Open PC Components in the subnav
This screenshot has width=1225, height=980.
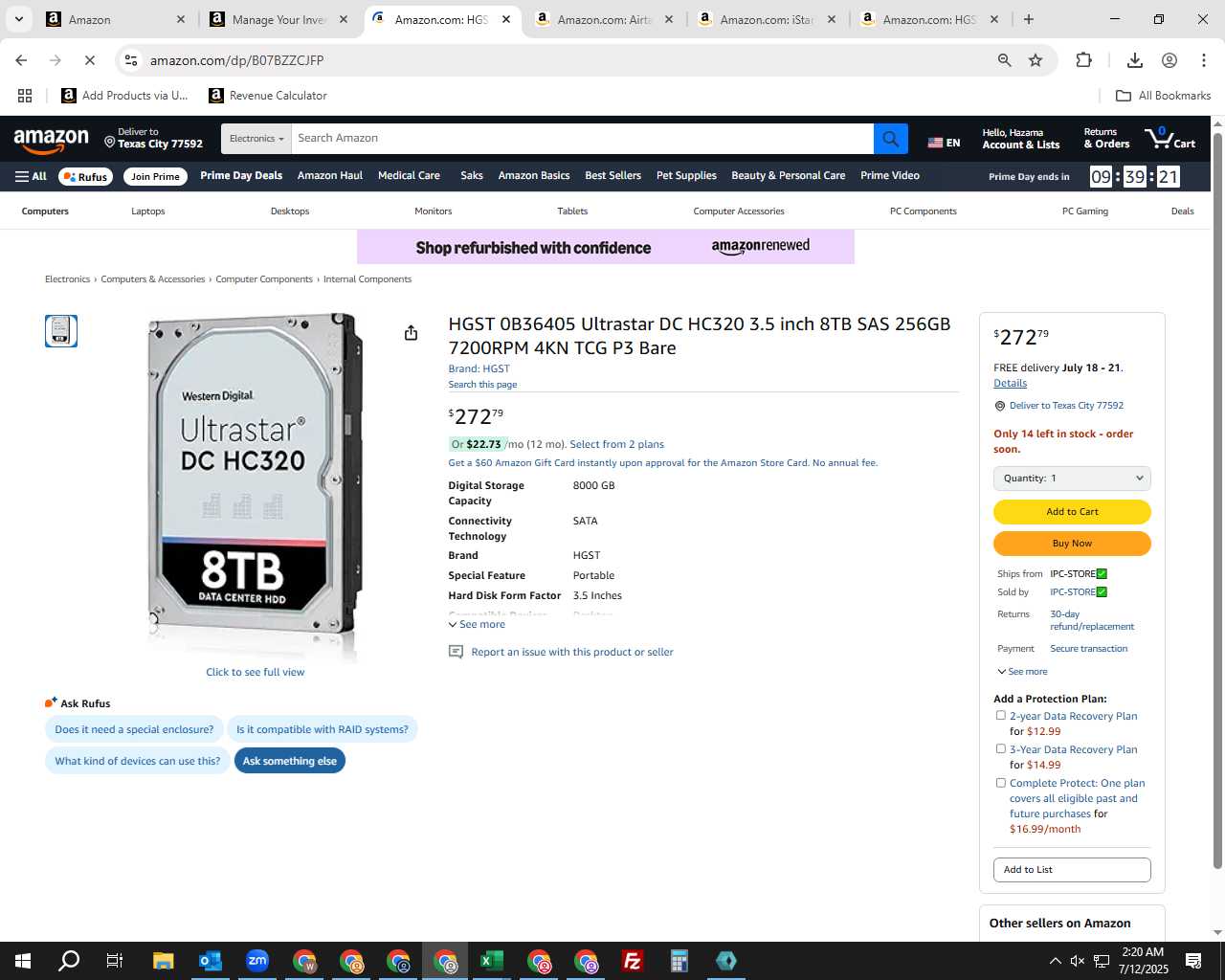click(x=923, y=212)
